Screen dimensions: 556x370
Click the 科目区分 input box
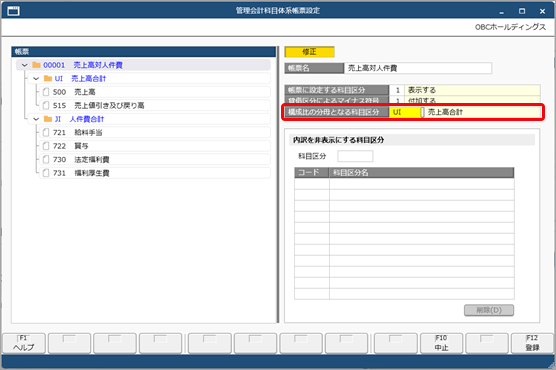tap(355, 156)
